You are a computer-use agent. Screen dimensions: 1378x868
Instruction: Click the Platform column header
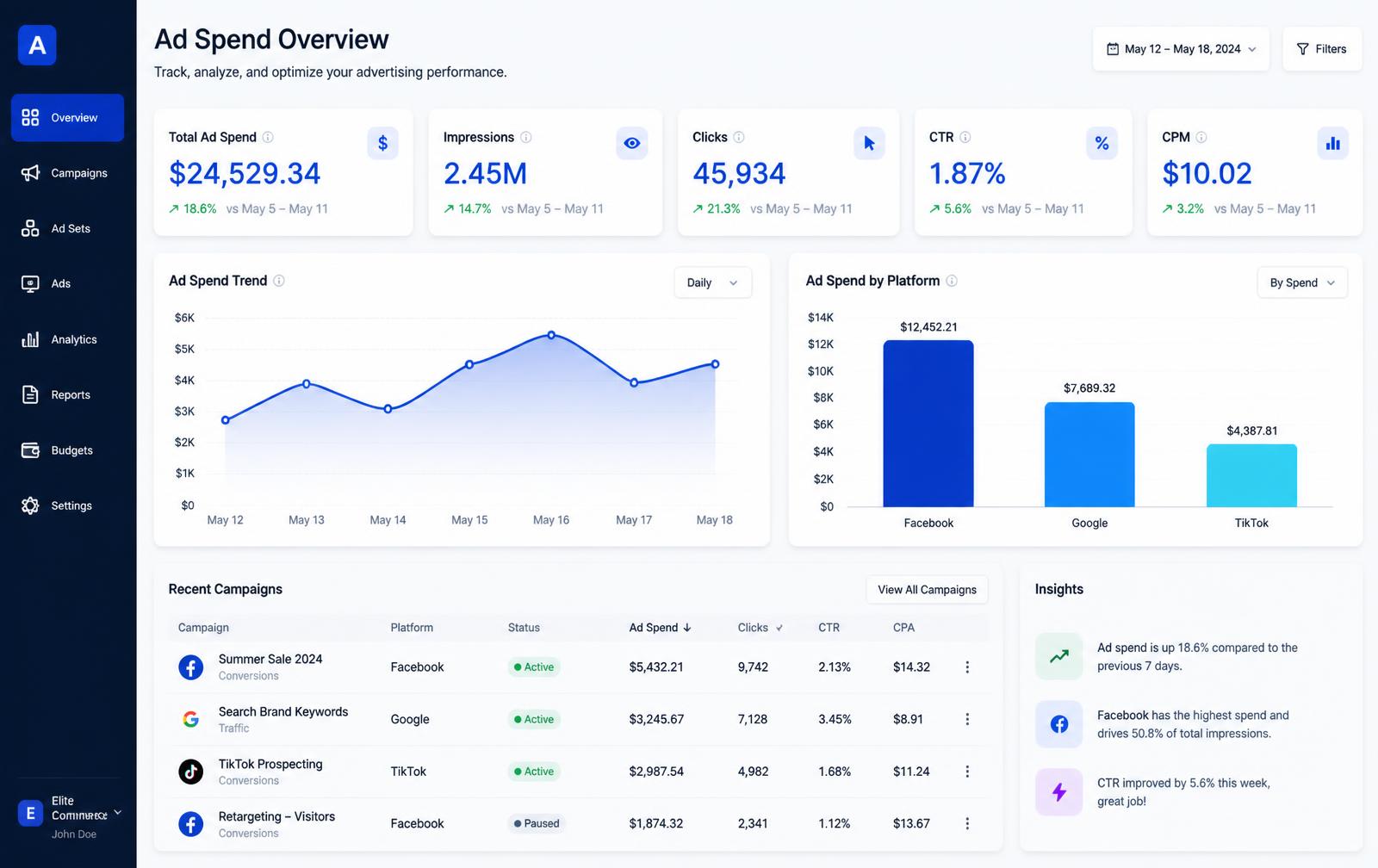click(x=412, y=628)
